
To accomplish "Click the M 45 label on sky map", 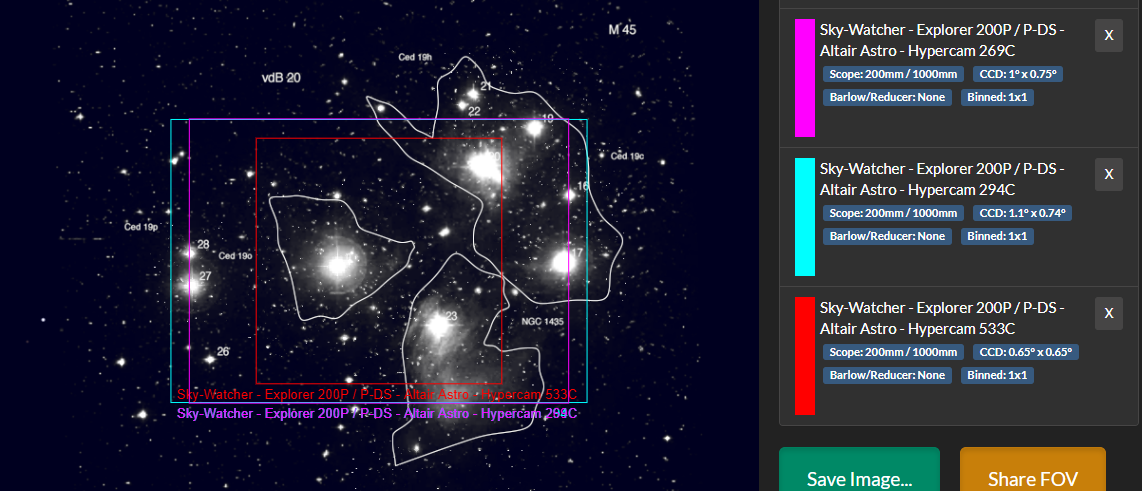I will pos(622,30).
